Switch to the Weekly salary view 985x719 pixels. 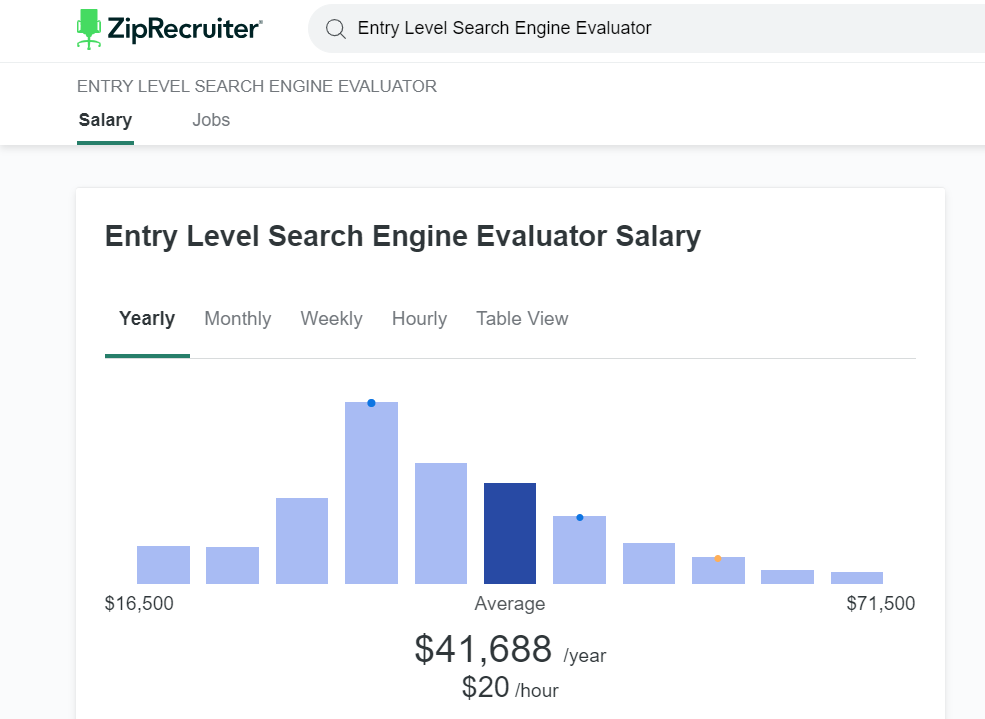click(x=331, y=319)
